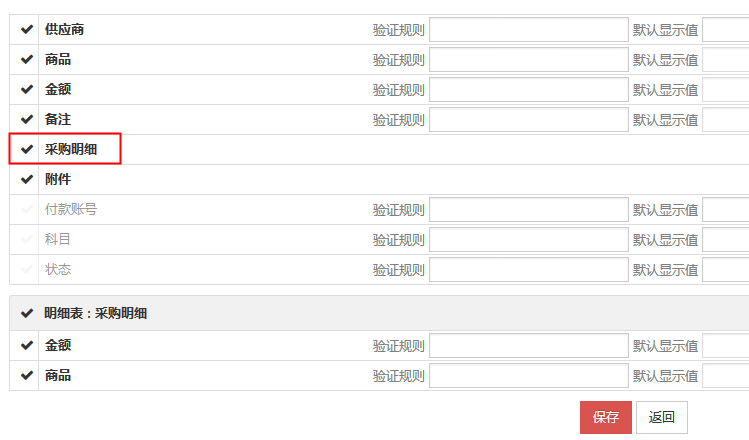Toggle the 供应商 field checkmark

pyautogui.click(x=27, y=30)
